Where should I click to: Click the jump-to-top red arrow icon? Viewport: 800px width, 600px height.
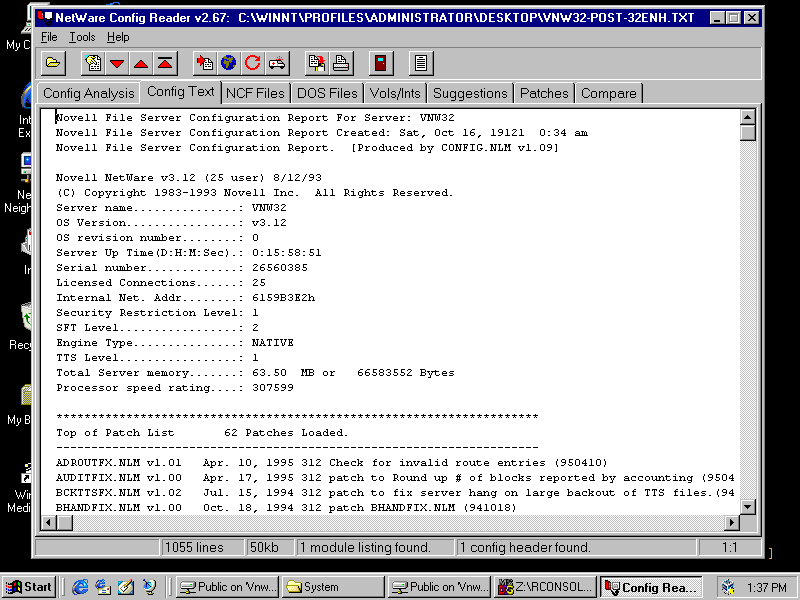tap(165, 63)
